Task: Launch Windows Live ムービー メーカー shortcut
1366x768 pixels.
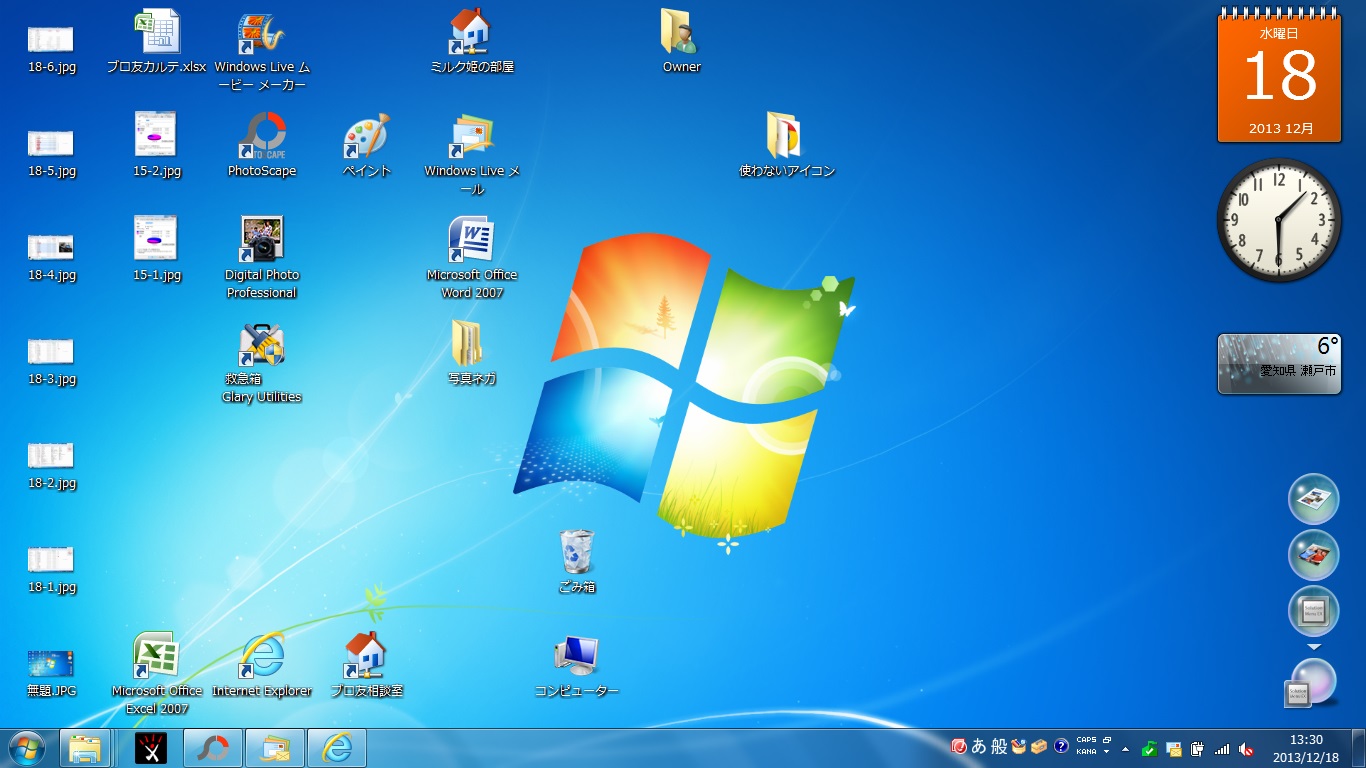Action: point(262,50)
